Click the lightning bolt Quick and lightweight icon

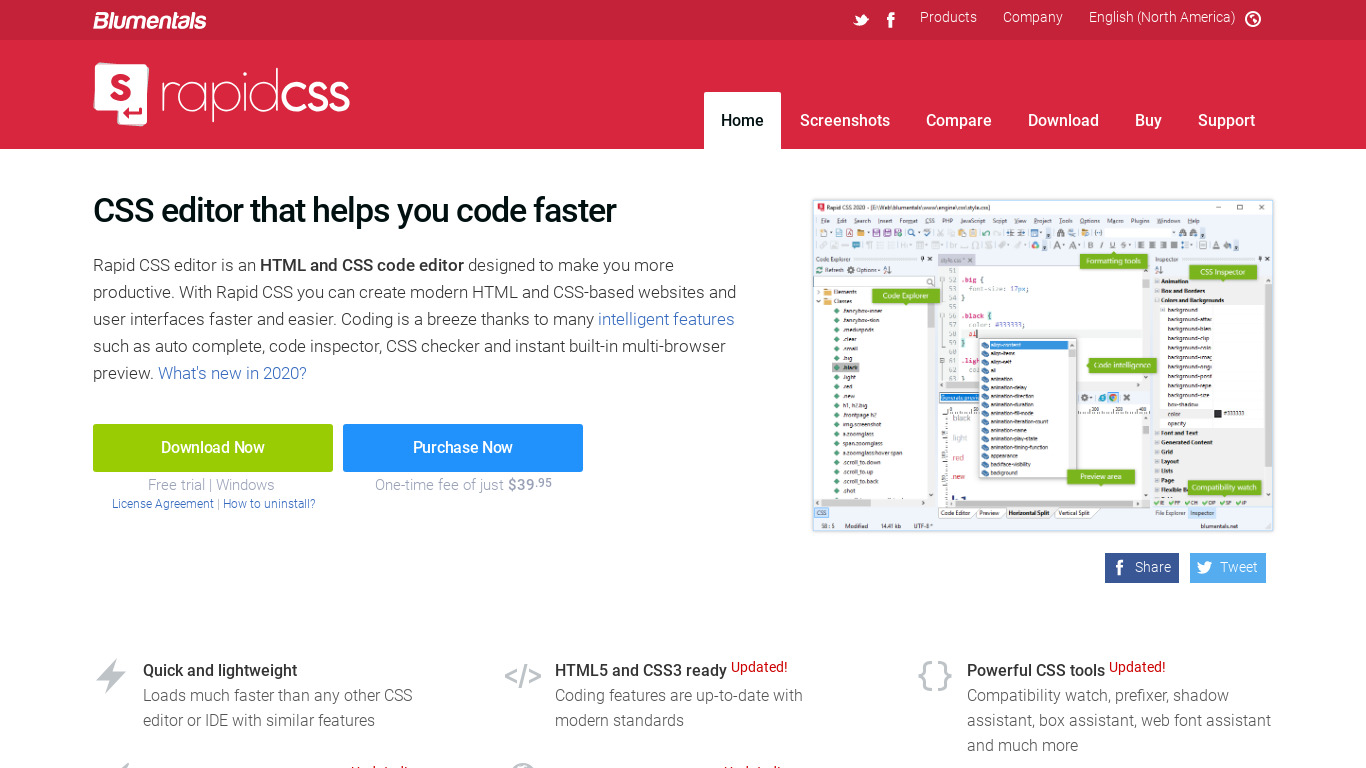tap(111, 676)
